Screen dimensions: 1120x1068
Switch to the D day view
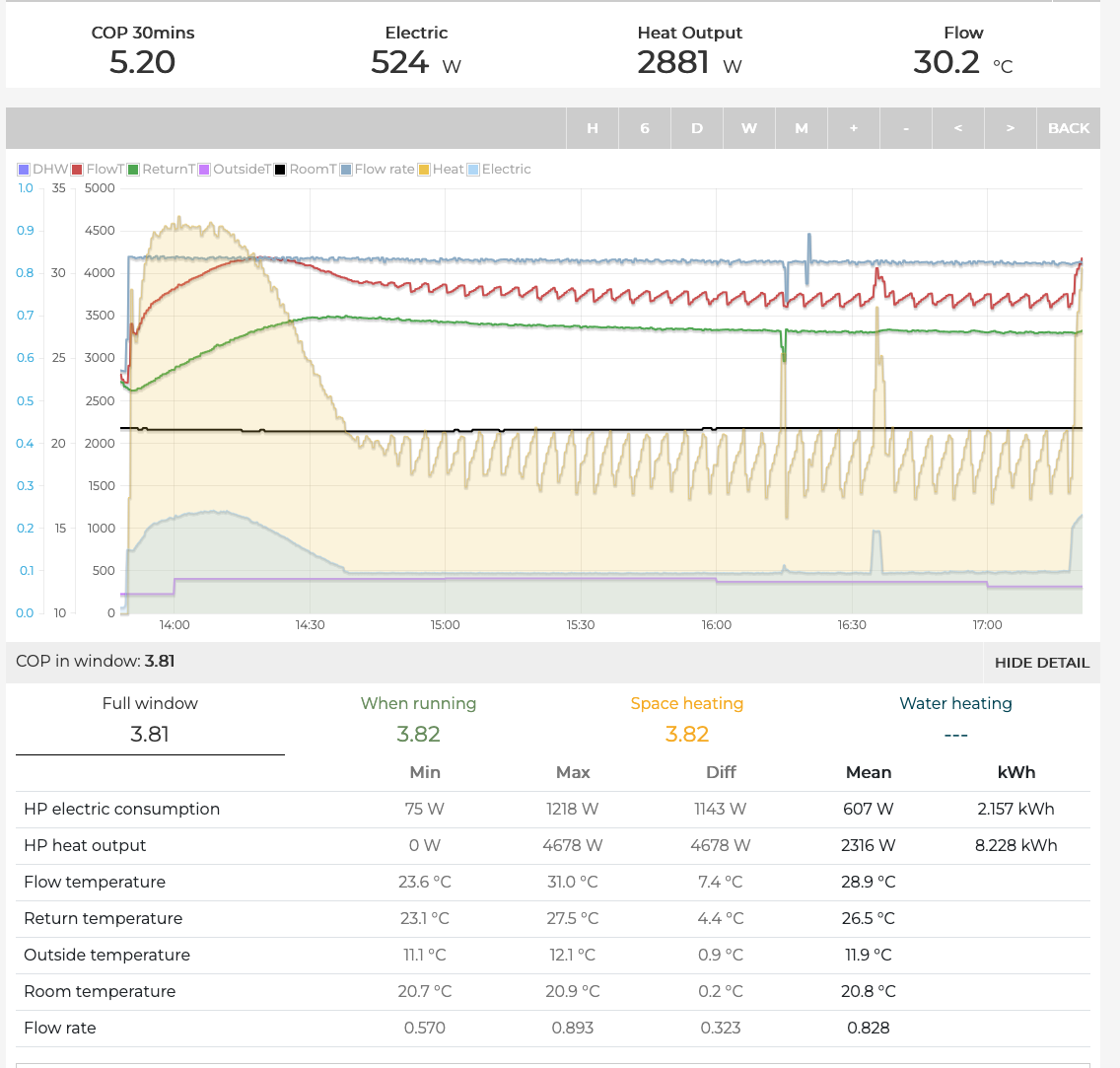tap(697, 128)
